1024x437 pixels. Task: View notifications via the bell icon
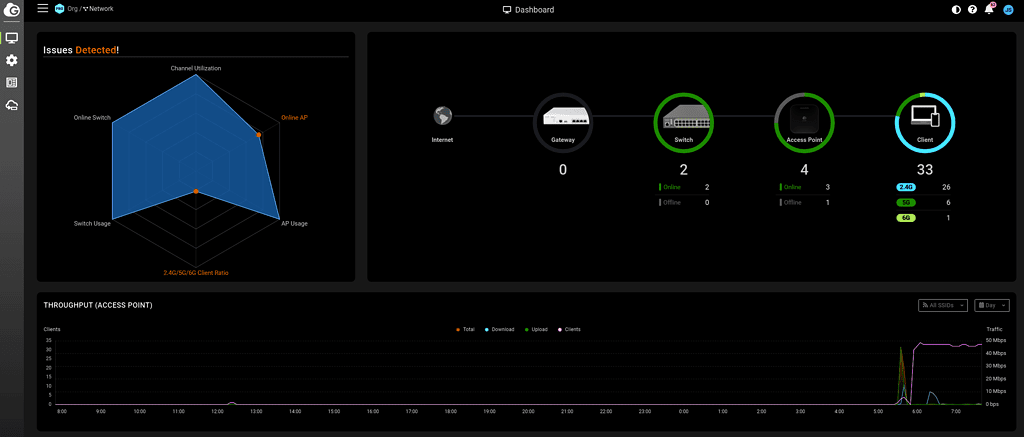[x=990, y=9]
